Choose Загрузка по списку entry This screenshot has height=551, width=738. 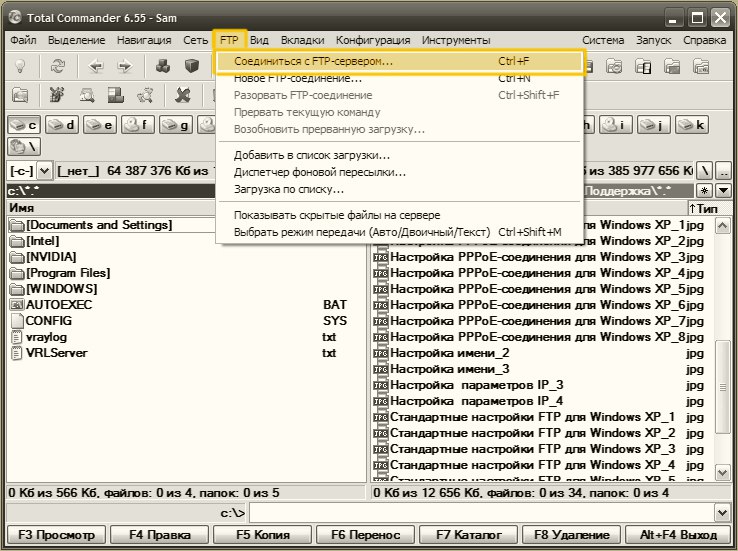coord(399,189)
